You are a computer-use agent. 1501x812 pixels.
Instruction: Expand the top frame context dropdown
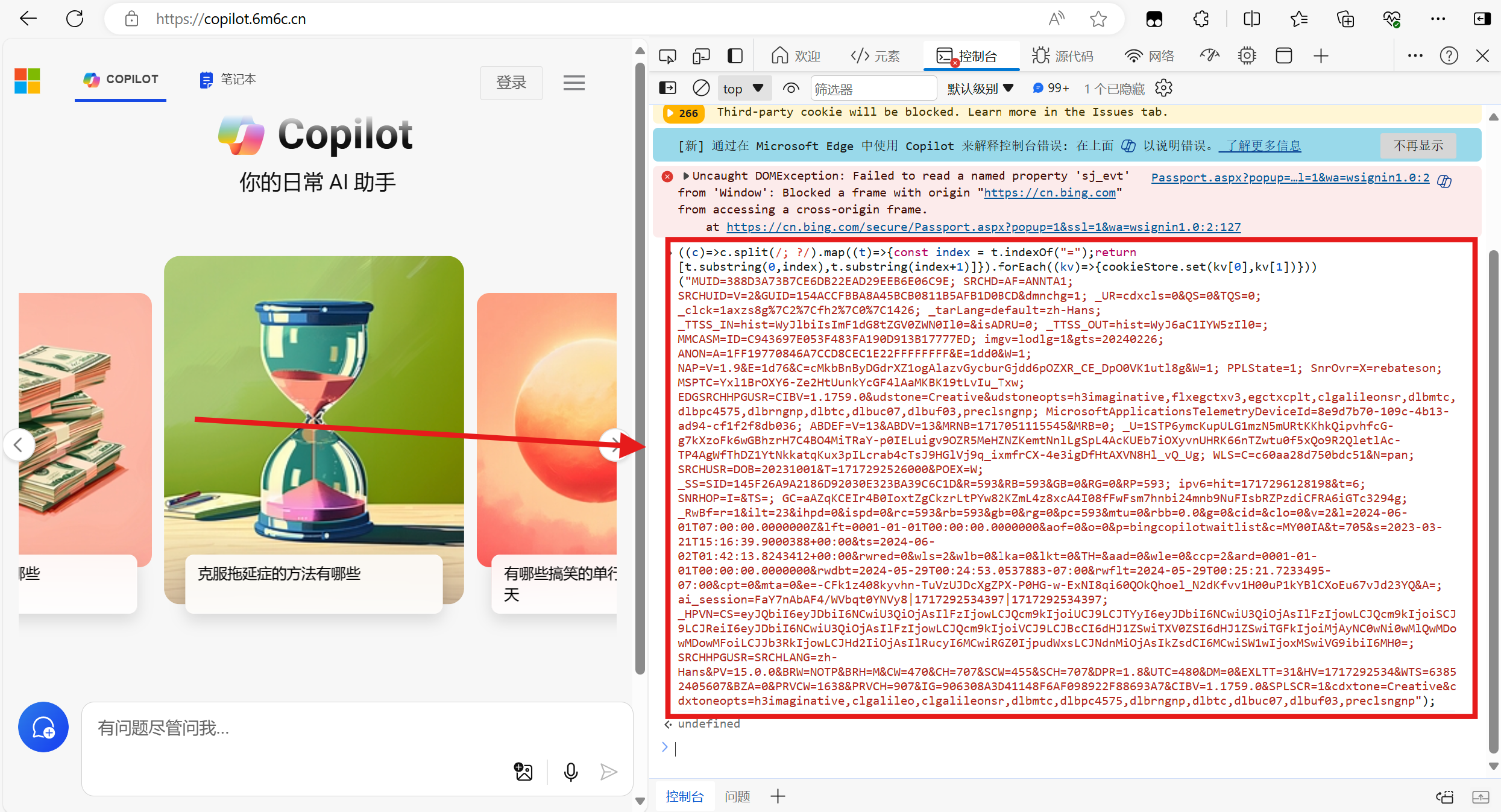point(744,89)
